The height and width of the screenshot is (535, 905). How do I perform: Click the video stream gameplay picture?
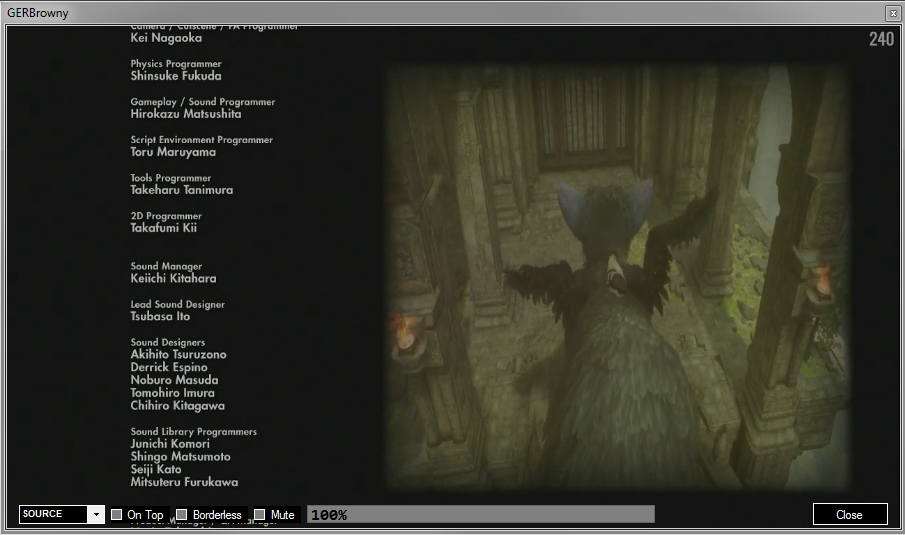click(619, 277)
